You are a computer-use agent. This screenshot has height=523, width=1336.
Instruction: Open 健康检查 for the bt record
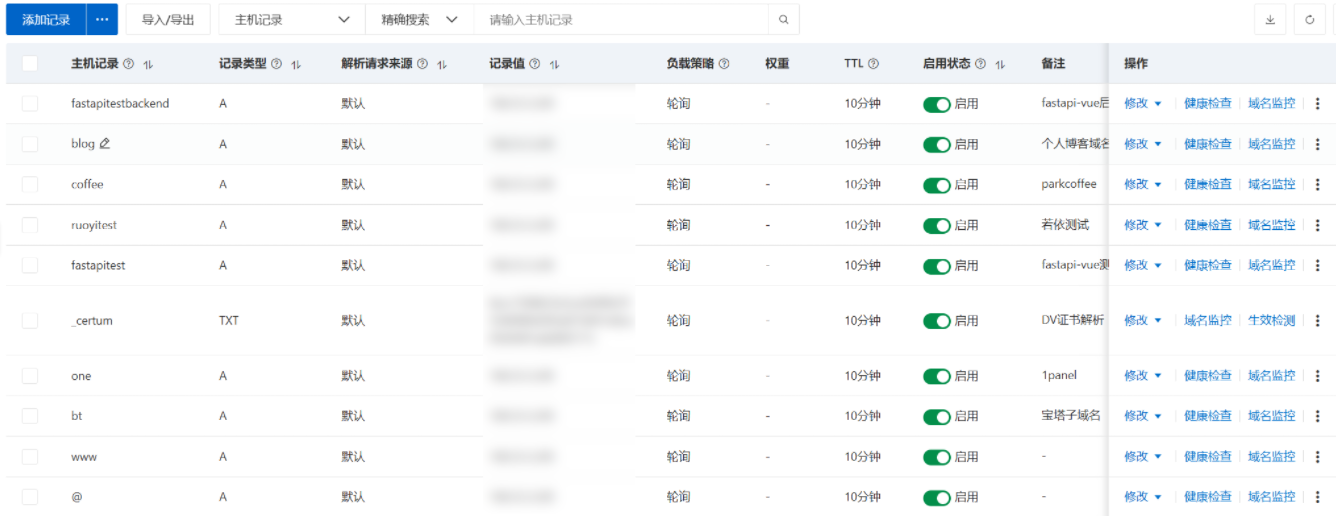pos(1208,416)
